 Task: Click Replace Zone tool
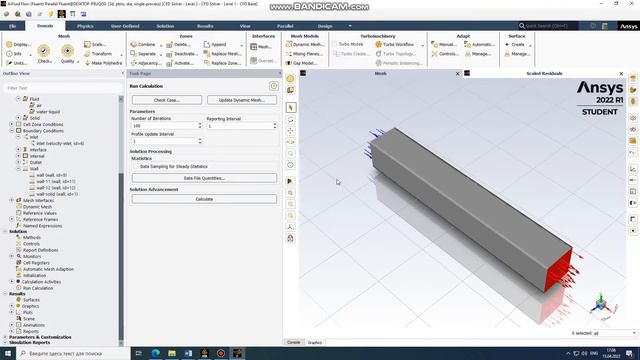[222, 63]
